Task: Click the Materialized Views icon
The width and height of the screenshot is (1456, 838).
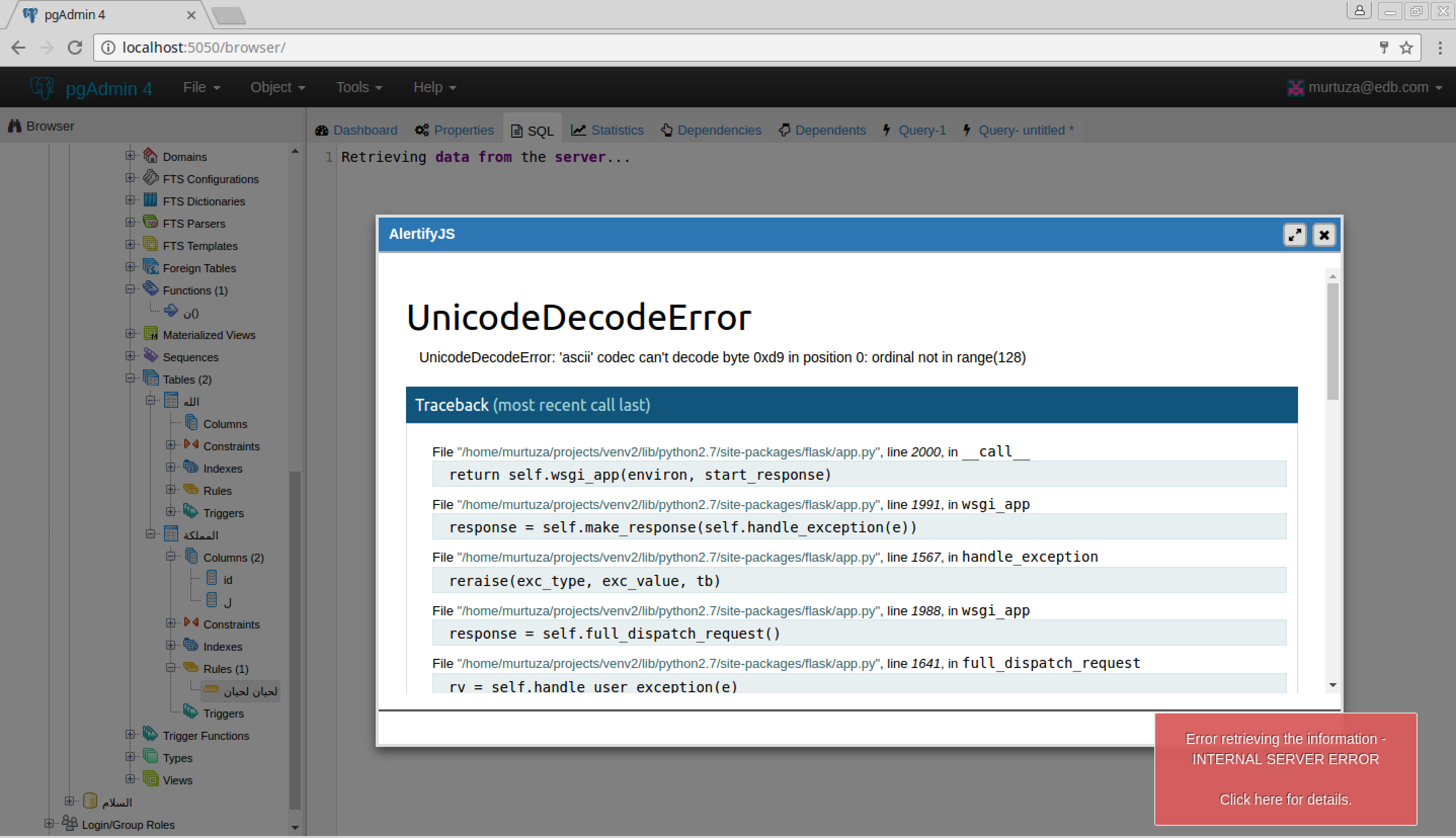Action: (x=151, y=334)
